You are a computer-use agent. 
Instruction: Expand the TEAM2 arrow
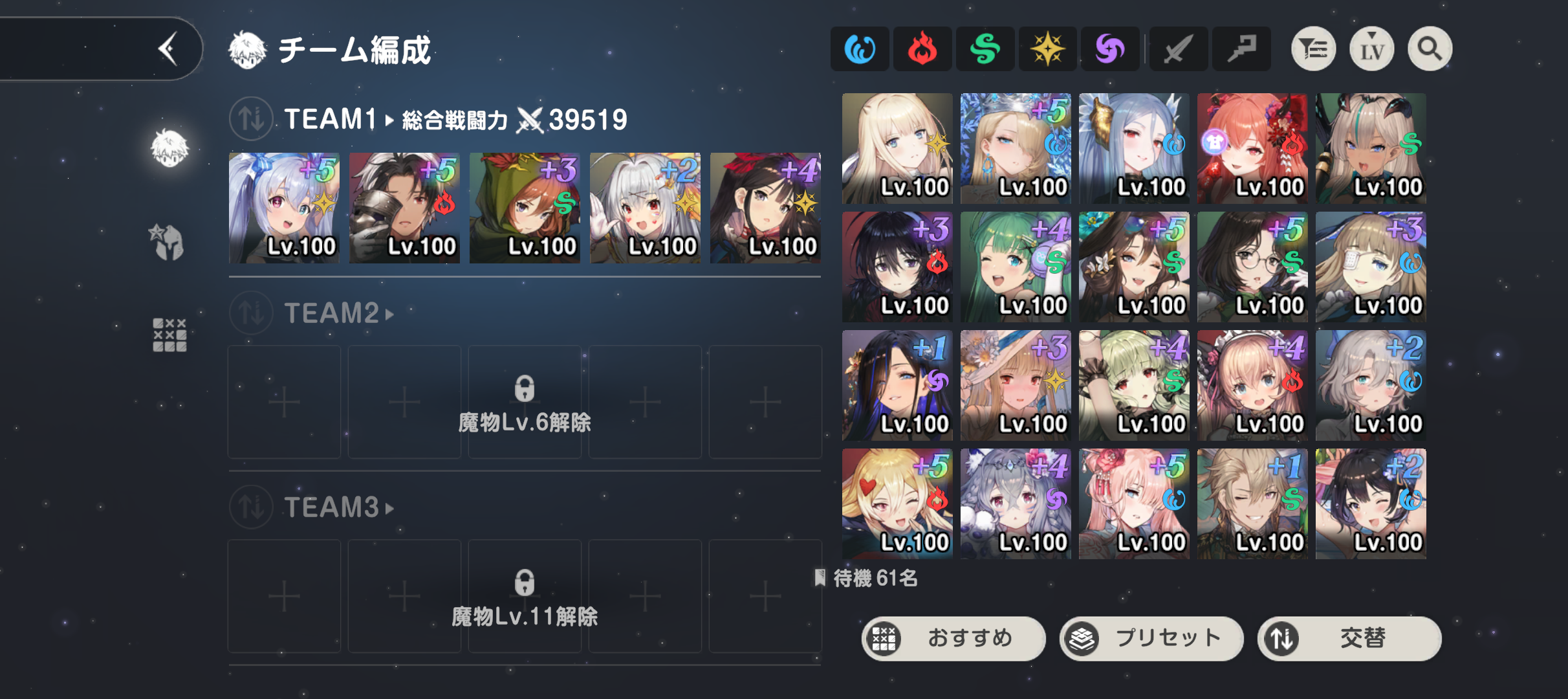coord(389,315)
